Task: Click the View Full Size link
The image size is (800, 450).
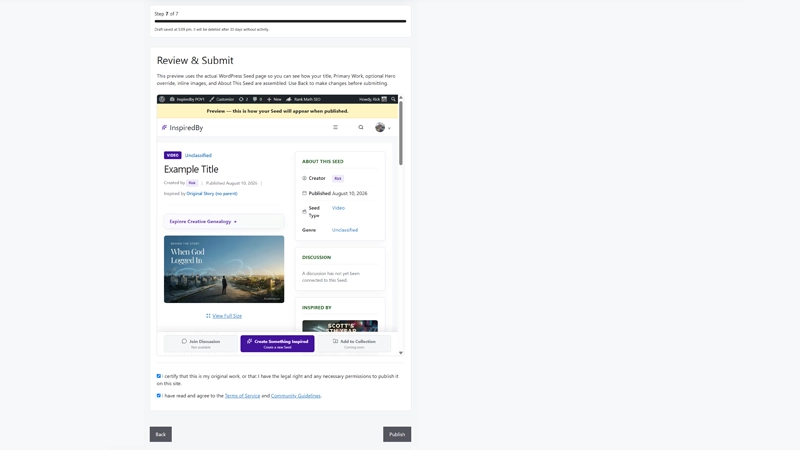Action: [x=224, y=316]
